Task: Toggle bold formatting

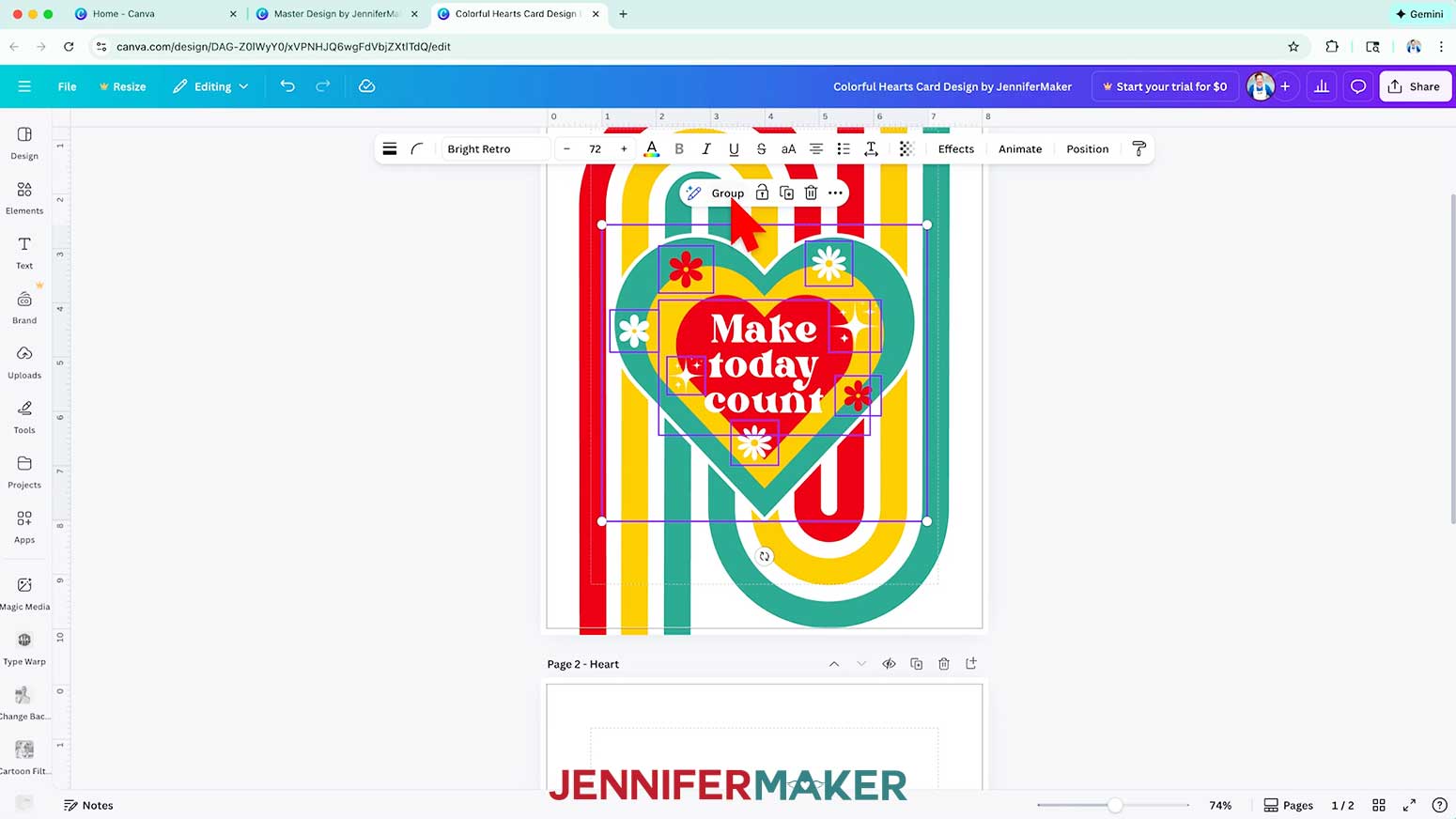Action: (x=679, y=148)
